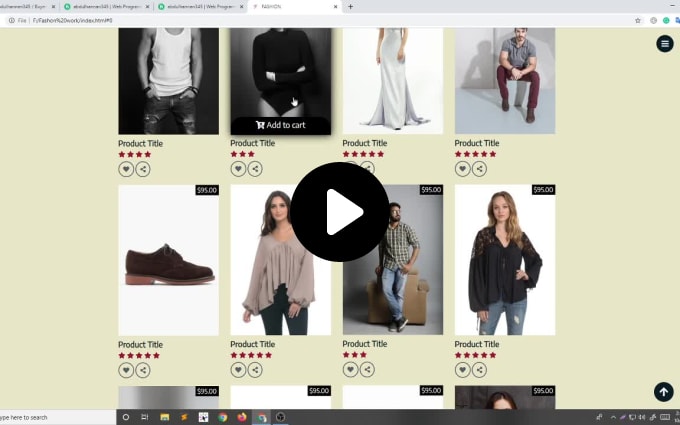
Task: Click the site info icon in address bar
Action: pos(12,20)
